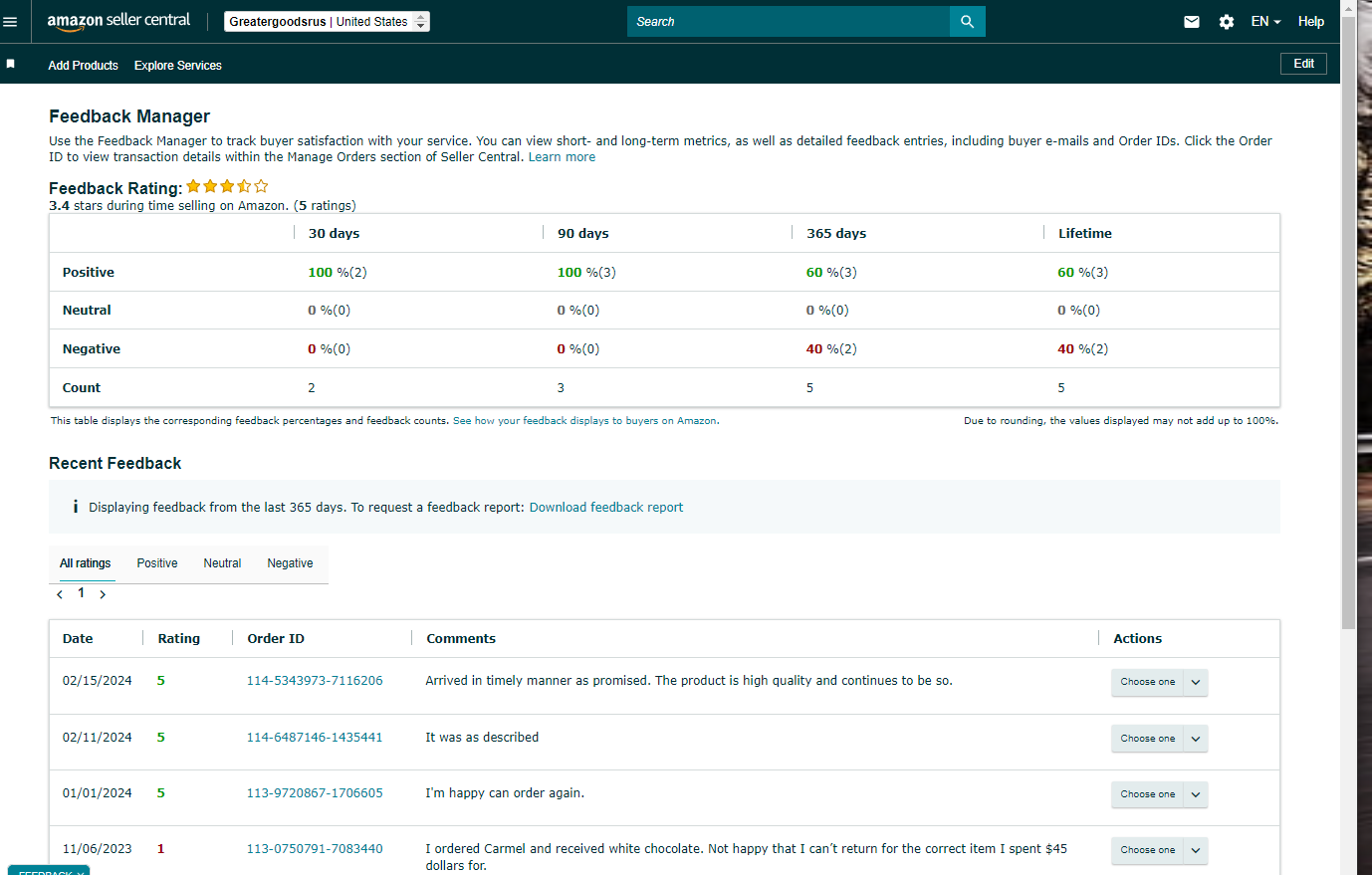Image resolution: width=1372 pixels, height=875 pixels.
Task: Open order 114-6487146-1435441
Action: 315,738
